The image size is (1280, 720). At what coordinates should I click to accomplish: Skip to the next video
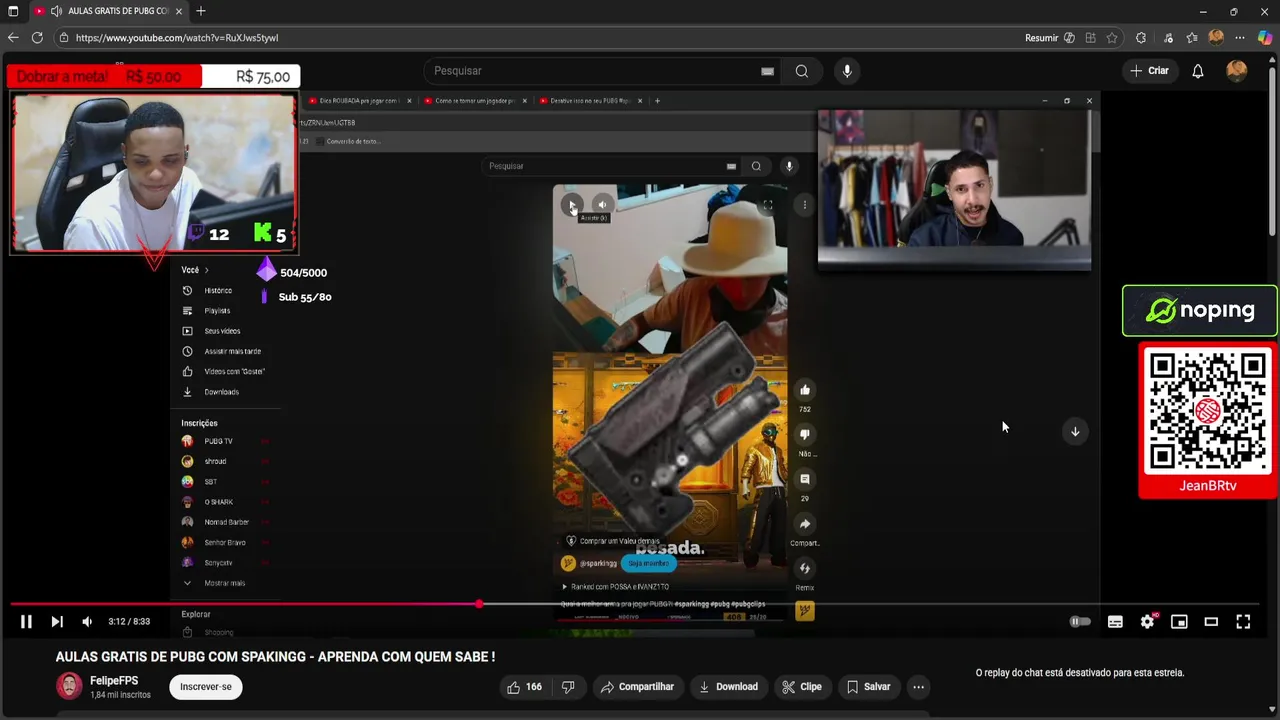pos(57,621)
